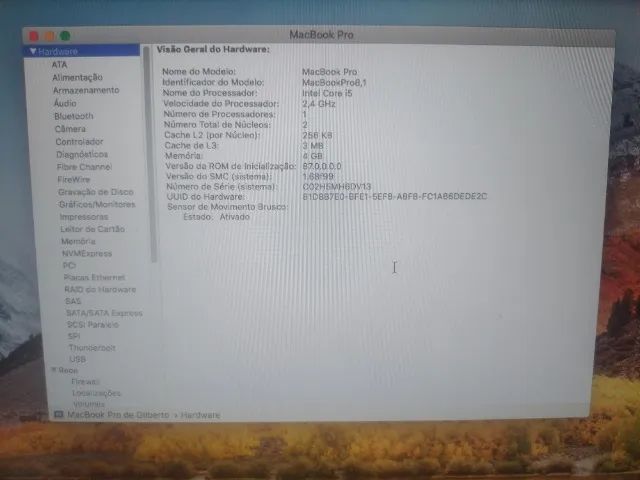
Task: Select Câmera in the sidebar
Action: click(x=70, y=129)
